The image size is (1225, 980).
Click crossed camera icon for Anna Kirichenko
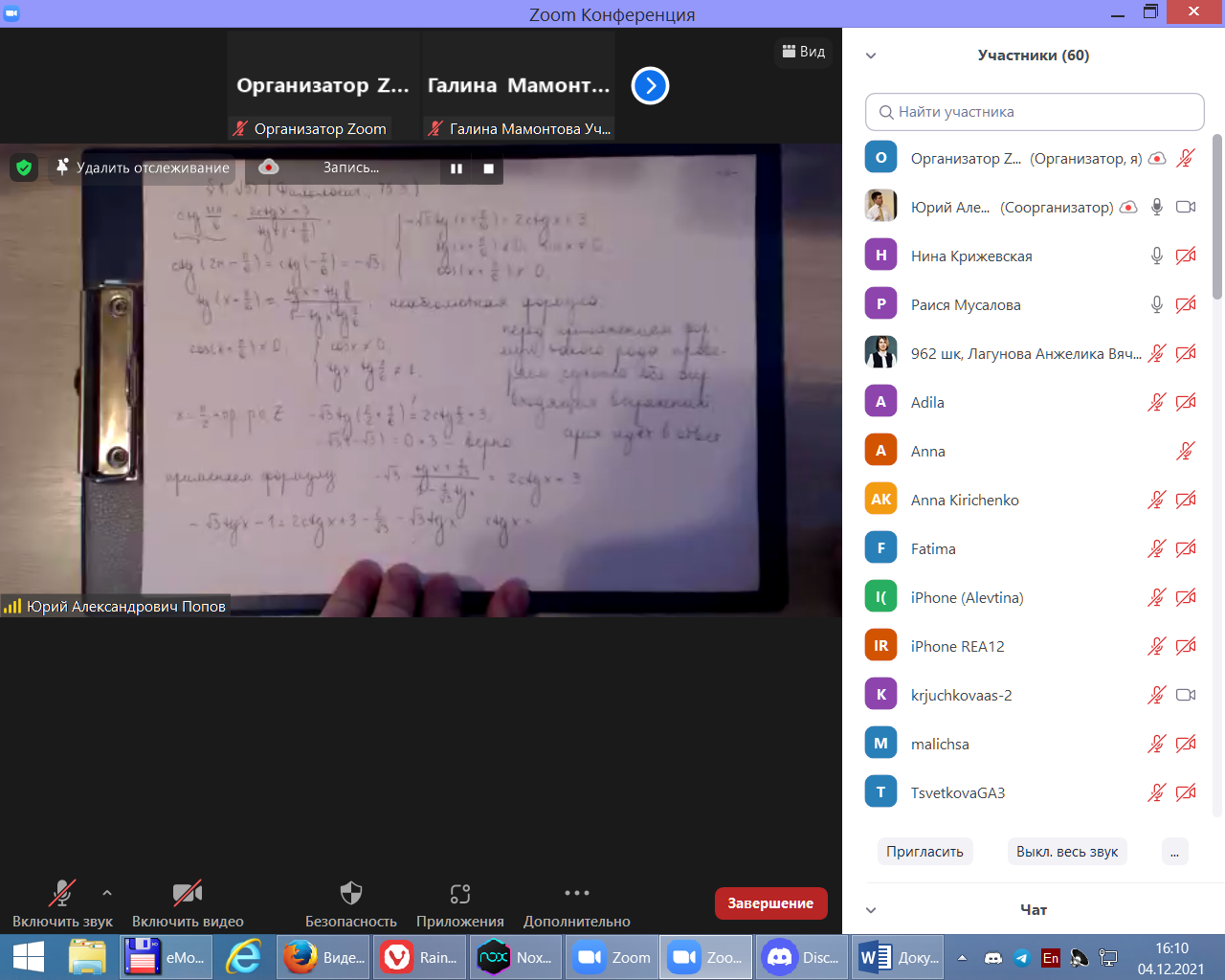(x=1186, y=501)
